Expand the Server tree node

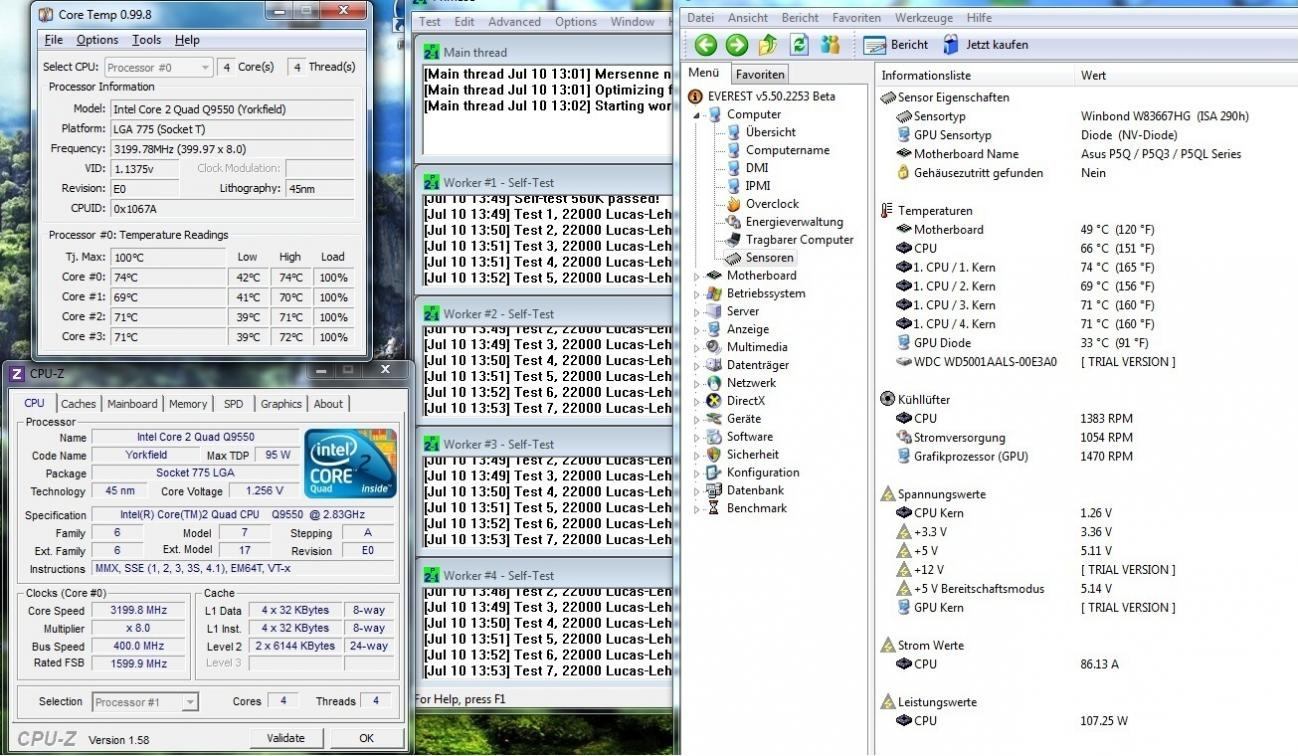click(x=697, y=312)
